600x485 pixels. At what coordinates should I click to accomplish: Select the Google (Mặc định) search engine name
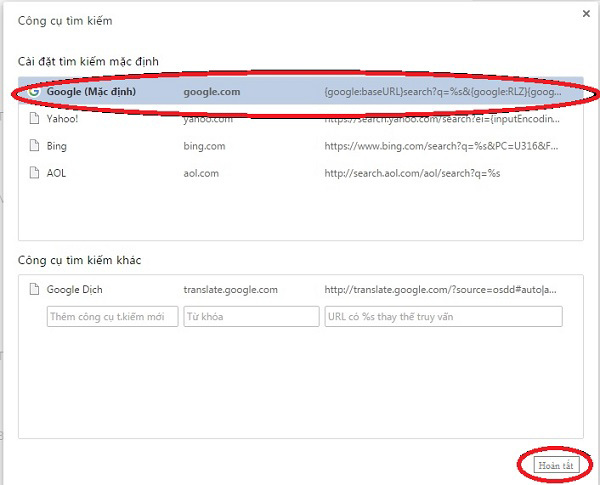tap(90, 91)
